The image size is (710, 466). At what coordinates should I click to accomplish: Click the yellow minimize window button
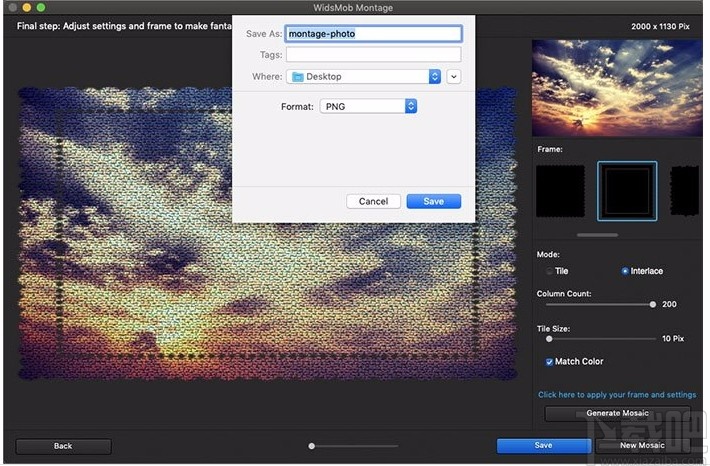(27, 7)
